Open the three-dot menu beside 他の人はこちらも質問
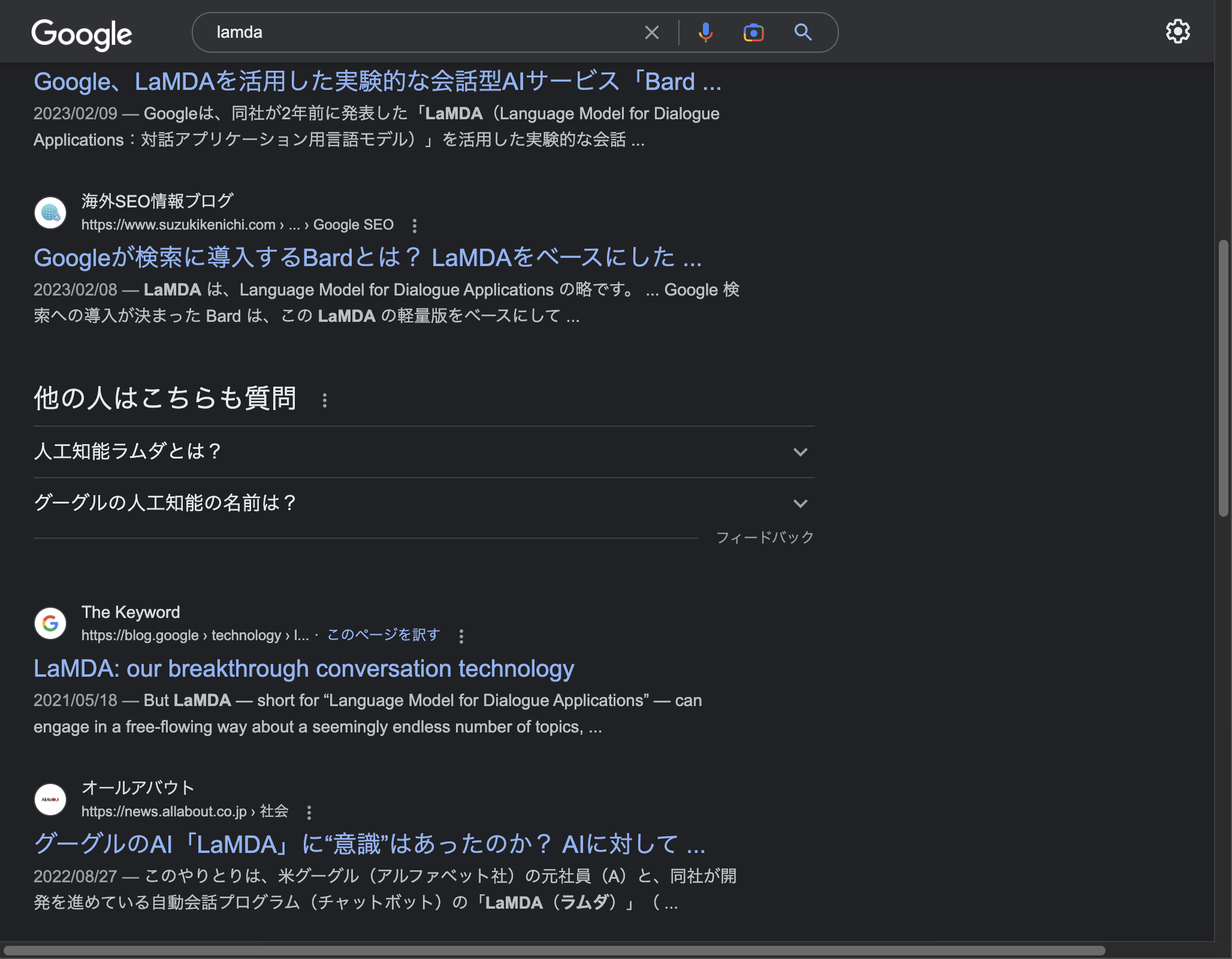This screenshot has width=1232, height=959. pos(325,400)
